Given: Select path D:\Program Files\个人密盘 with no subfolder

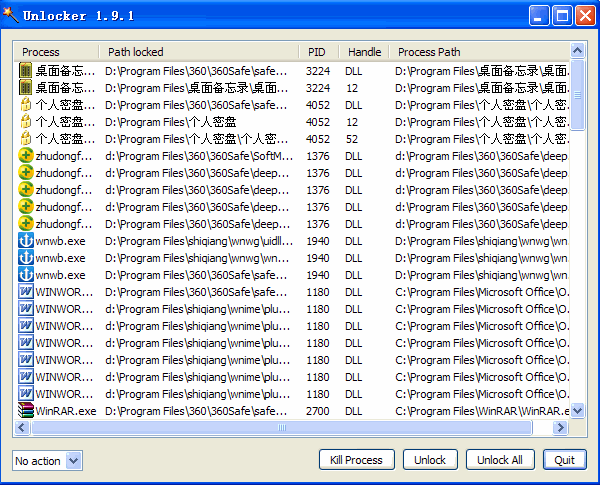Looking at the screenshot, I should [171, 122].
